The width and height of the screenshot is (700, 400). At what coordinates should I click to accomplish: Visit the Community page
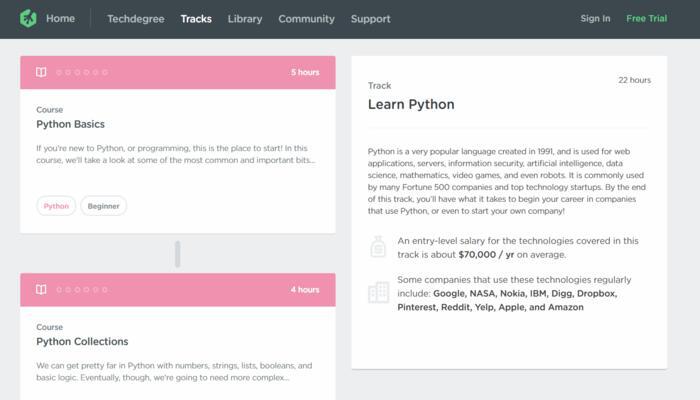click(x=306, y=19)
